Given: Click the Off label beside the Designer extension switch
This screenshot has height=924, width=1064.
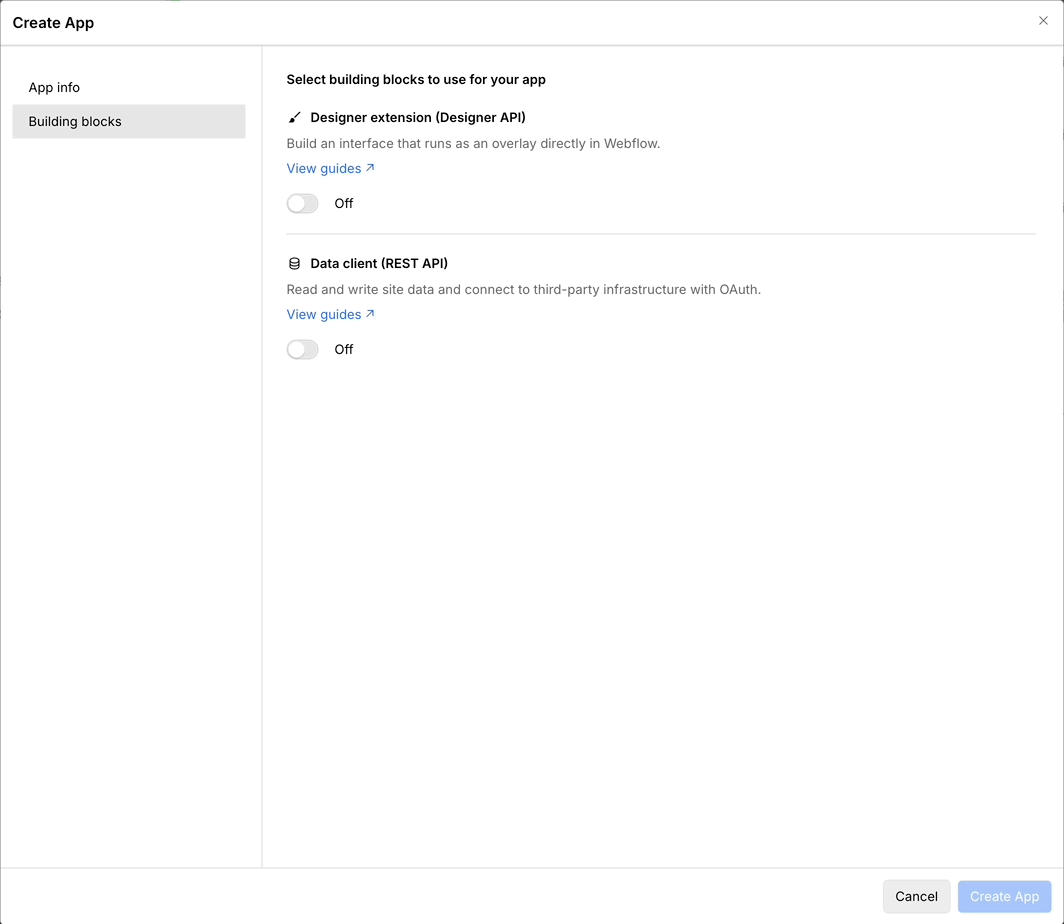Looking at the screenshot, I should (344, 203).
